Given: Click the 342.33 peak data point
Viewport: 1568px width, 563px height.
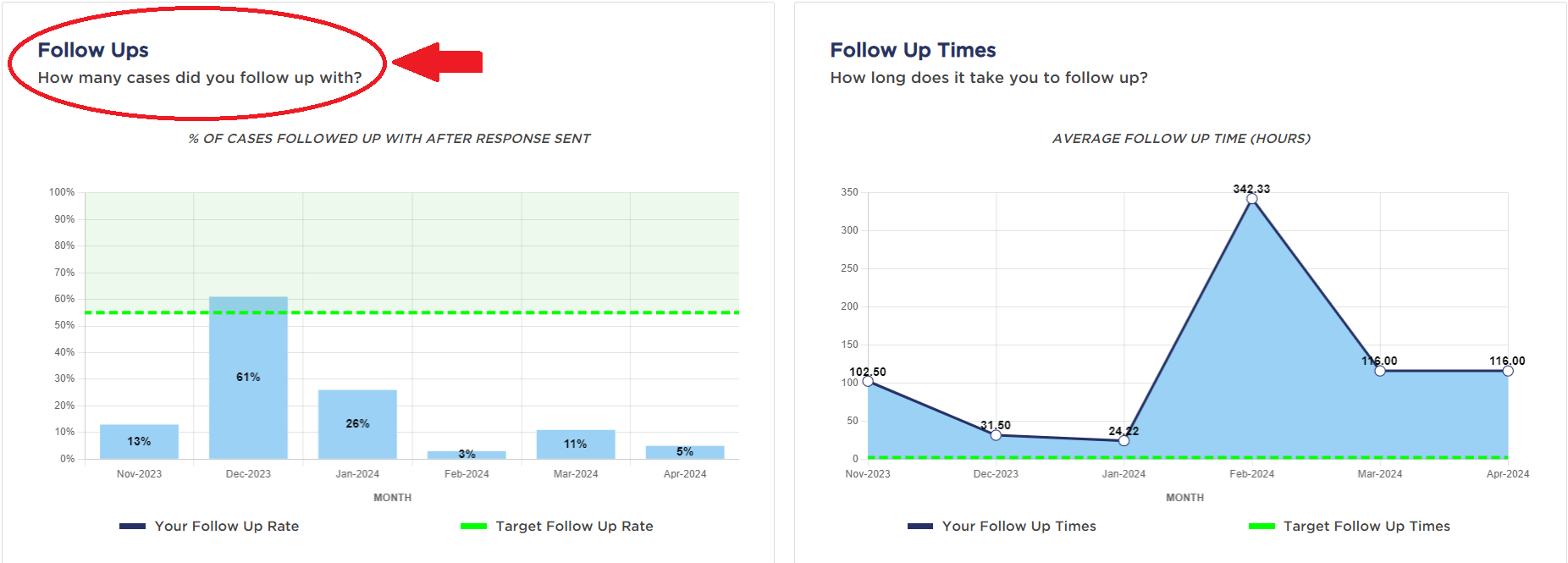Looking at the screenshot, I should coord(1251,199).
